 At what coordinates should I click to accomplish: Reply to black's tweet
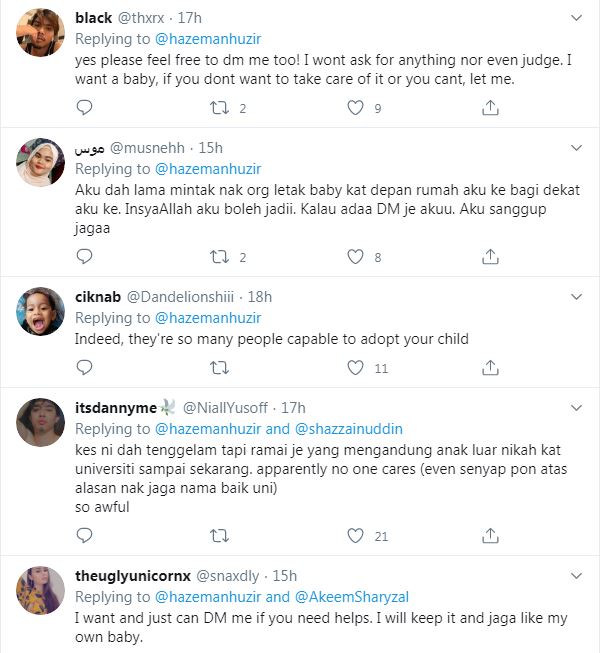pyautogui.click(x=85, y=108)
